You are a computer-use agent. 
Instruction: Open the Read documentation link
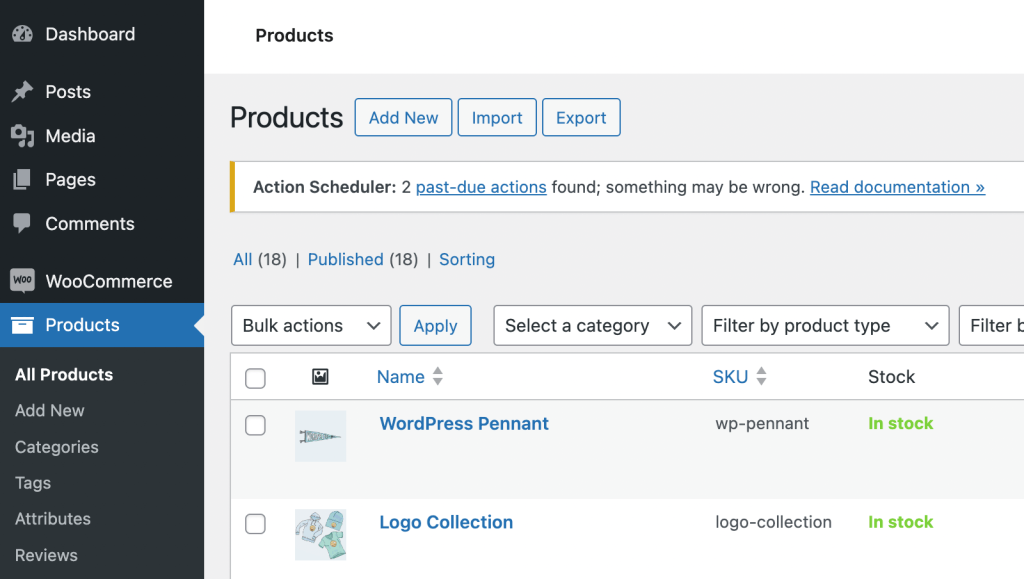[897, 187]
